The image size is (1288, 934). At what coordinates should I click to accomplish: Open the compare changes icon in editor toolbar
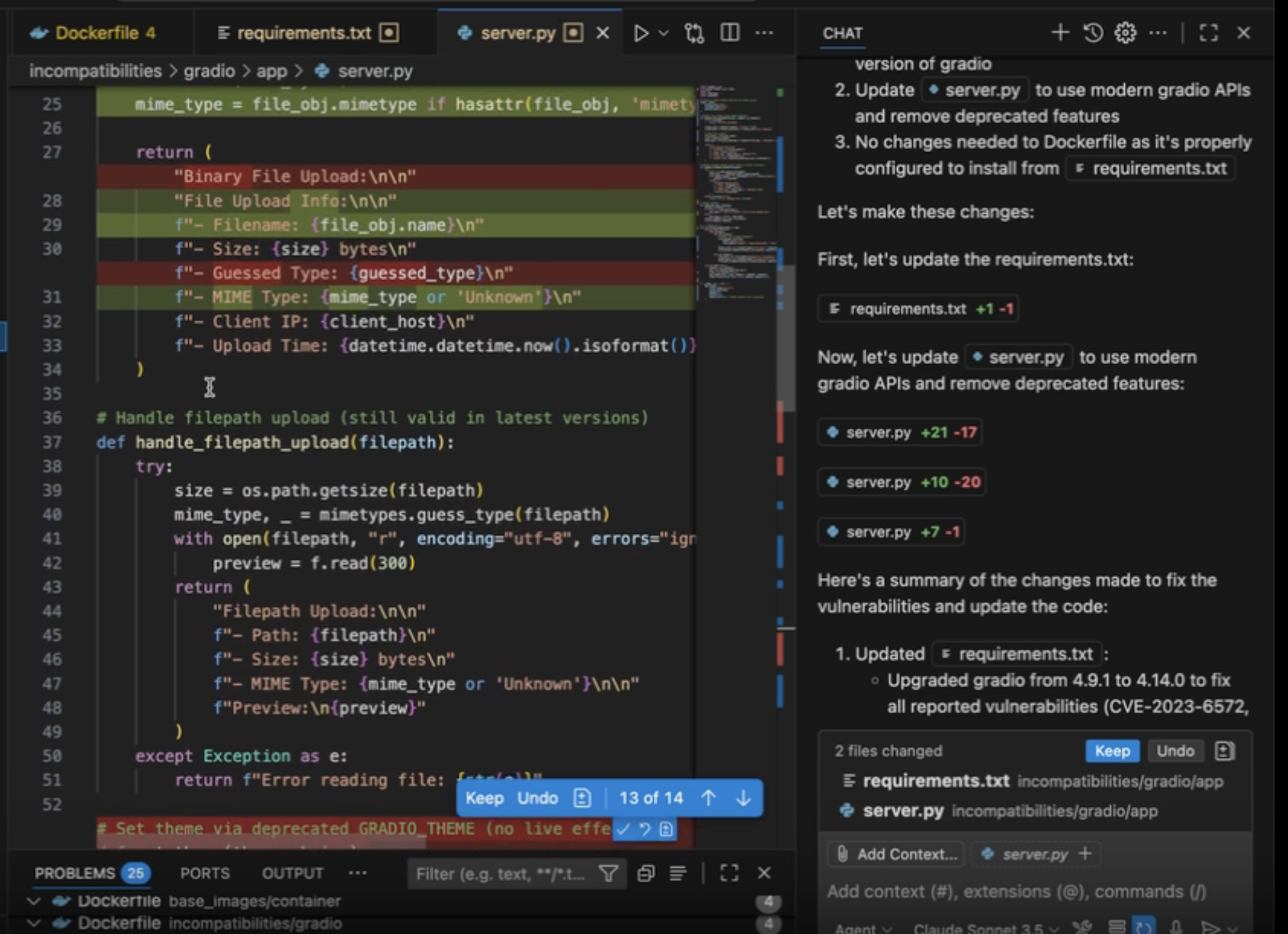click(x=694, y=33)
